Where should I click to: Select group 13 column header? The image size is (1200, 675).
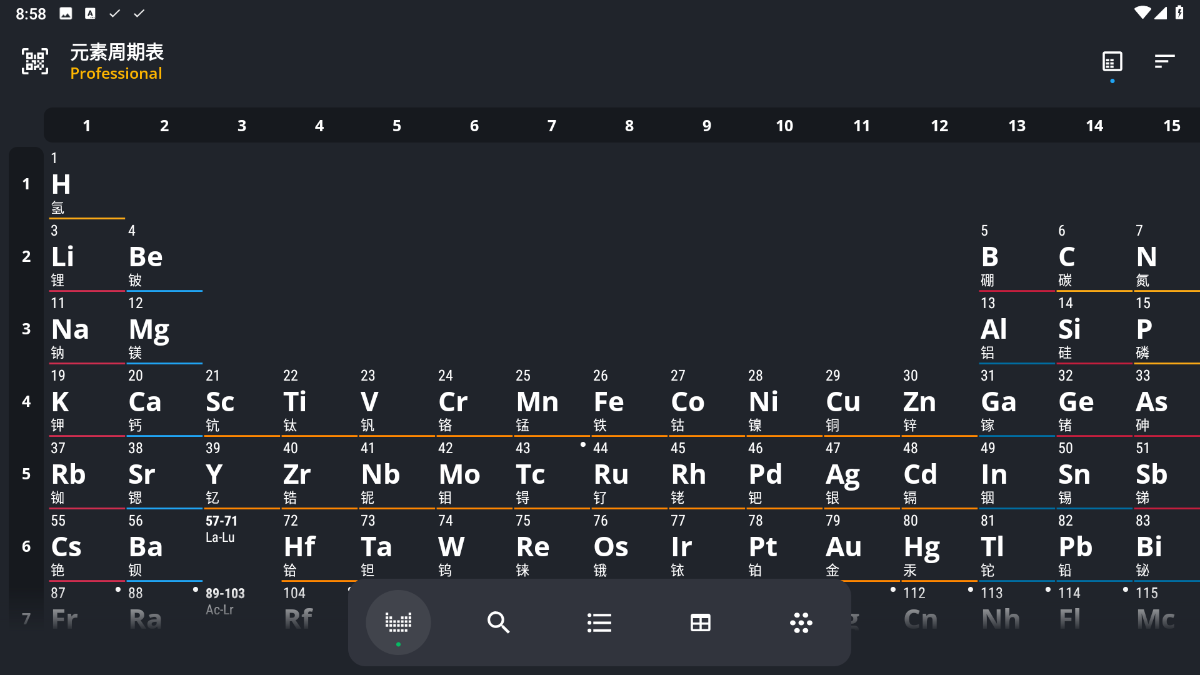pos(1017,126)
